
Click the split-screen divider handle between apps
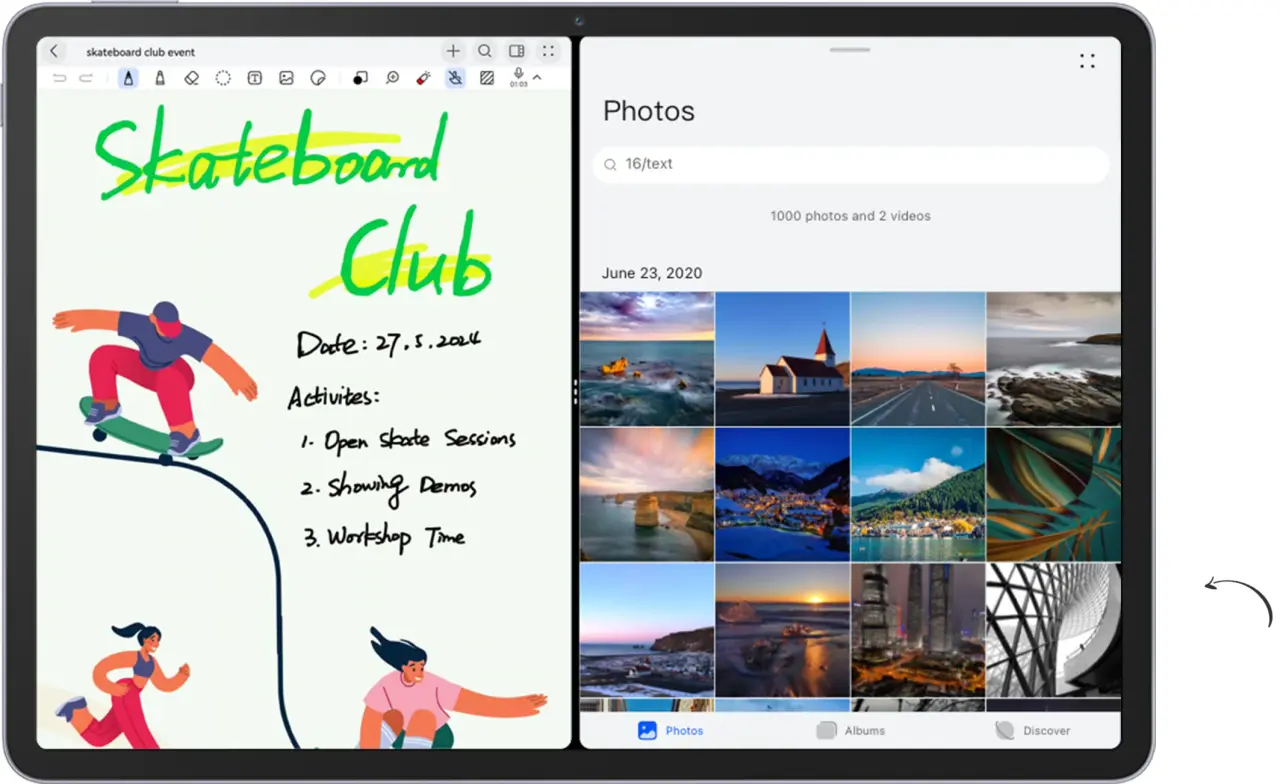pos(575,392)
